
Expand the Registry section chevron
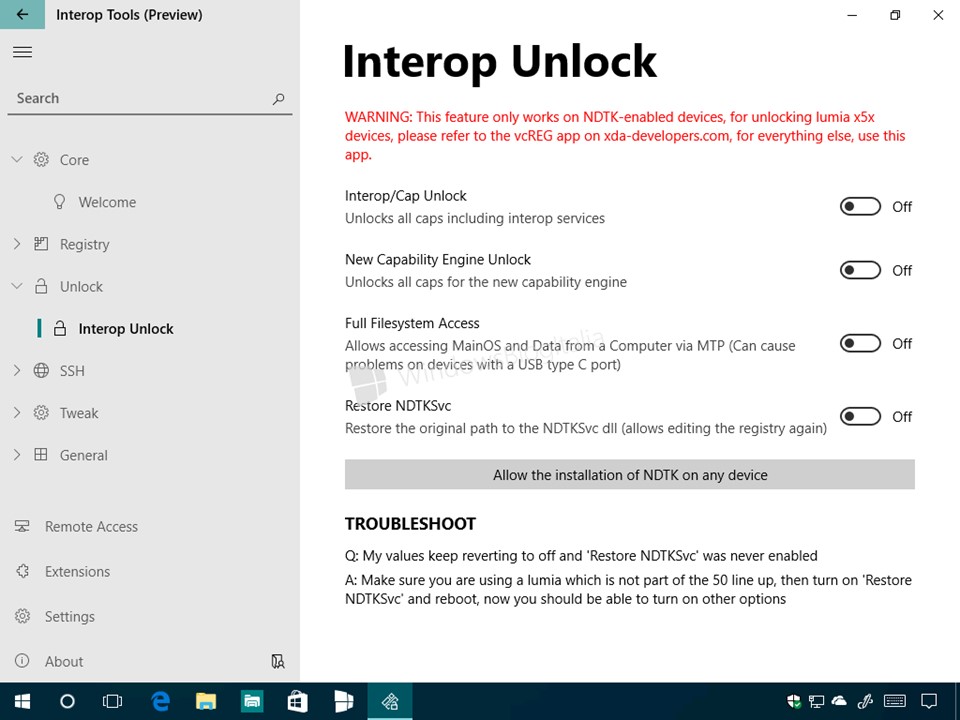click(x=17, y=244)
